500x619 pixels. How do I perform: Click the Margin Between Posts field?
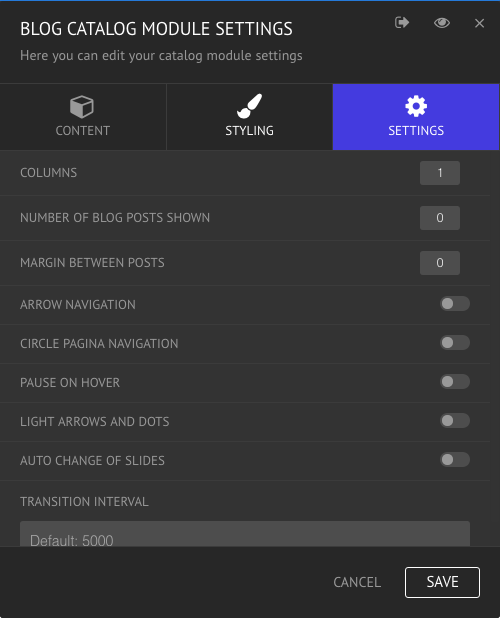coord(440,263)
